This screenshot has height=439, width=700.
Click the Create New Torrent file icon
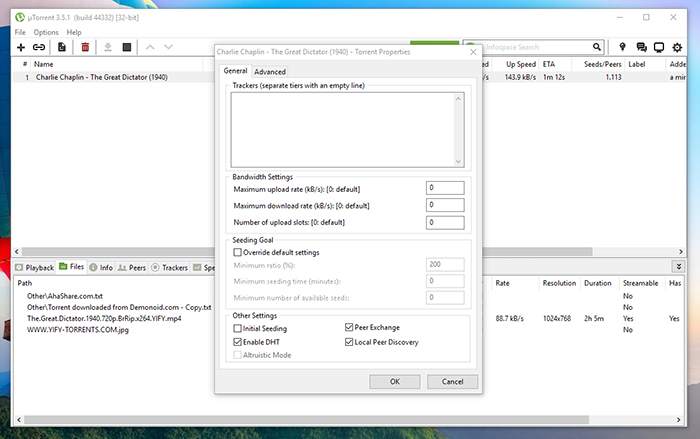click(62, 47)
